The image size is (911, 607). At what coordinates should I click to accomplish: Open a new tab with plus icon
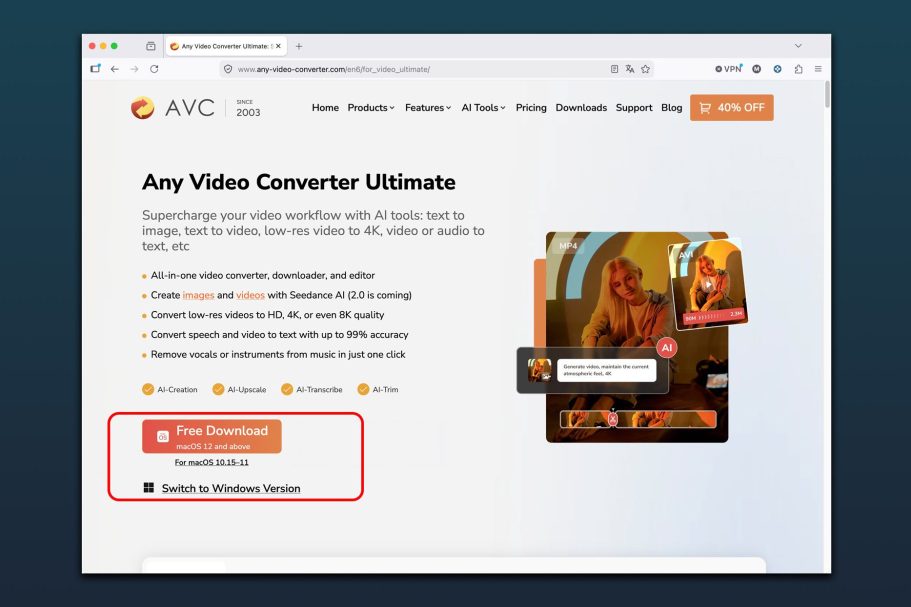click(299, 46)
